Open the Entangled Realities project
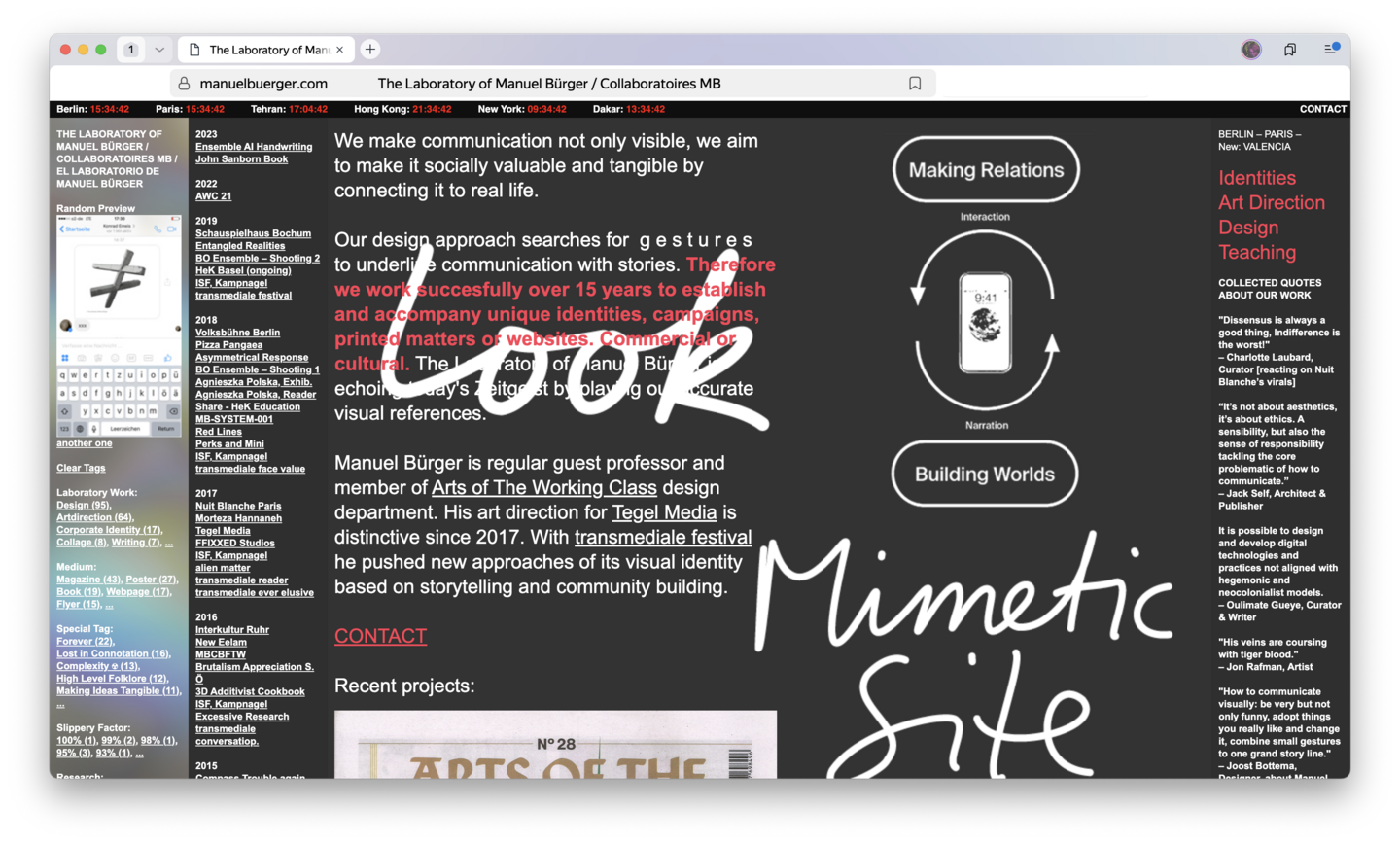 point(240,246)
